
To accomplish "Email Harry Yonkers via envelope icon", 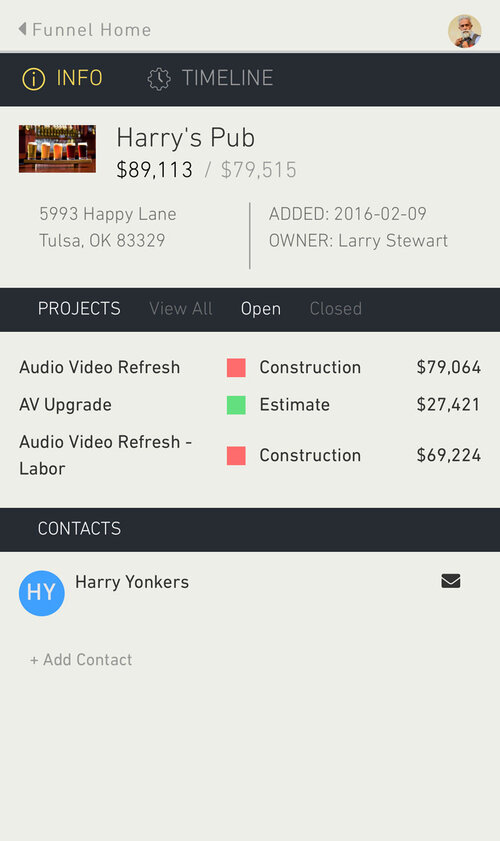I will click(451, 581).
